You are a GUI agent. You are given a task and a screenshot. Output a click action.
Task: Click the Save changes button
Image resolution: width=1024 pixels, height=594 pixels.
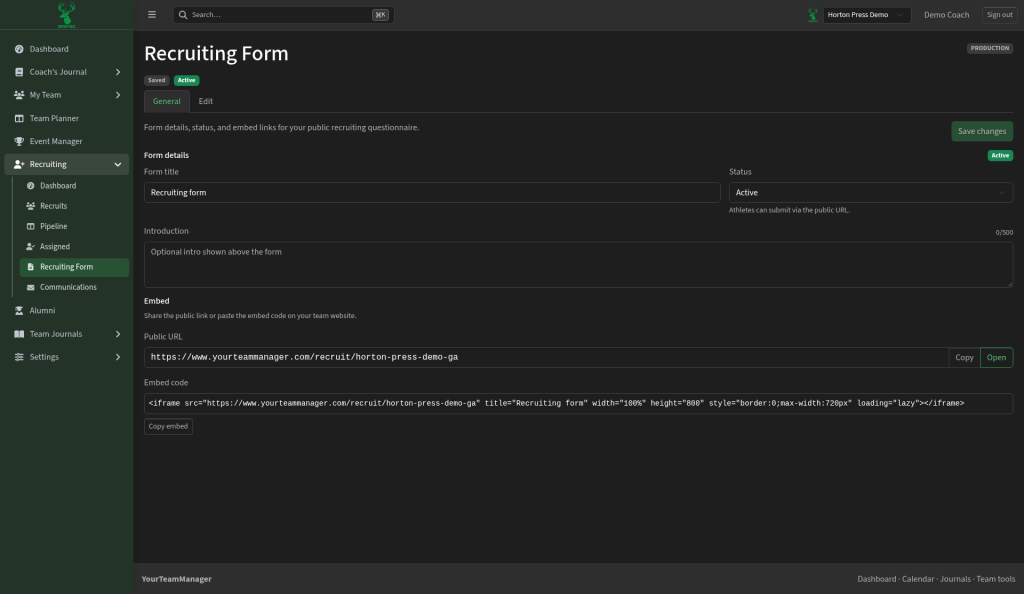[982, 131]
